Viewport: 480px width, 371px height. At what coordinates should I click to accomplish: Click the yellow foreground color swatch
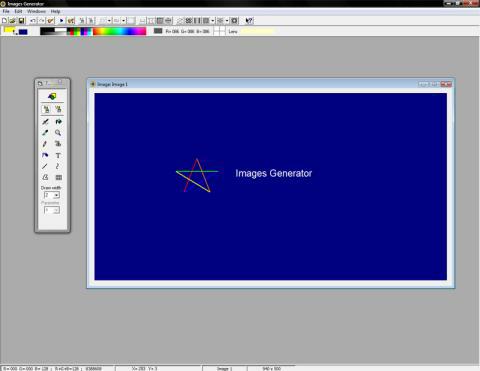pos(8,30)
